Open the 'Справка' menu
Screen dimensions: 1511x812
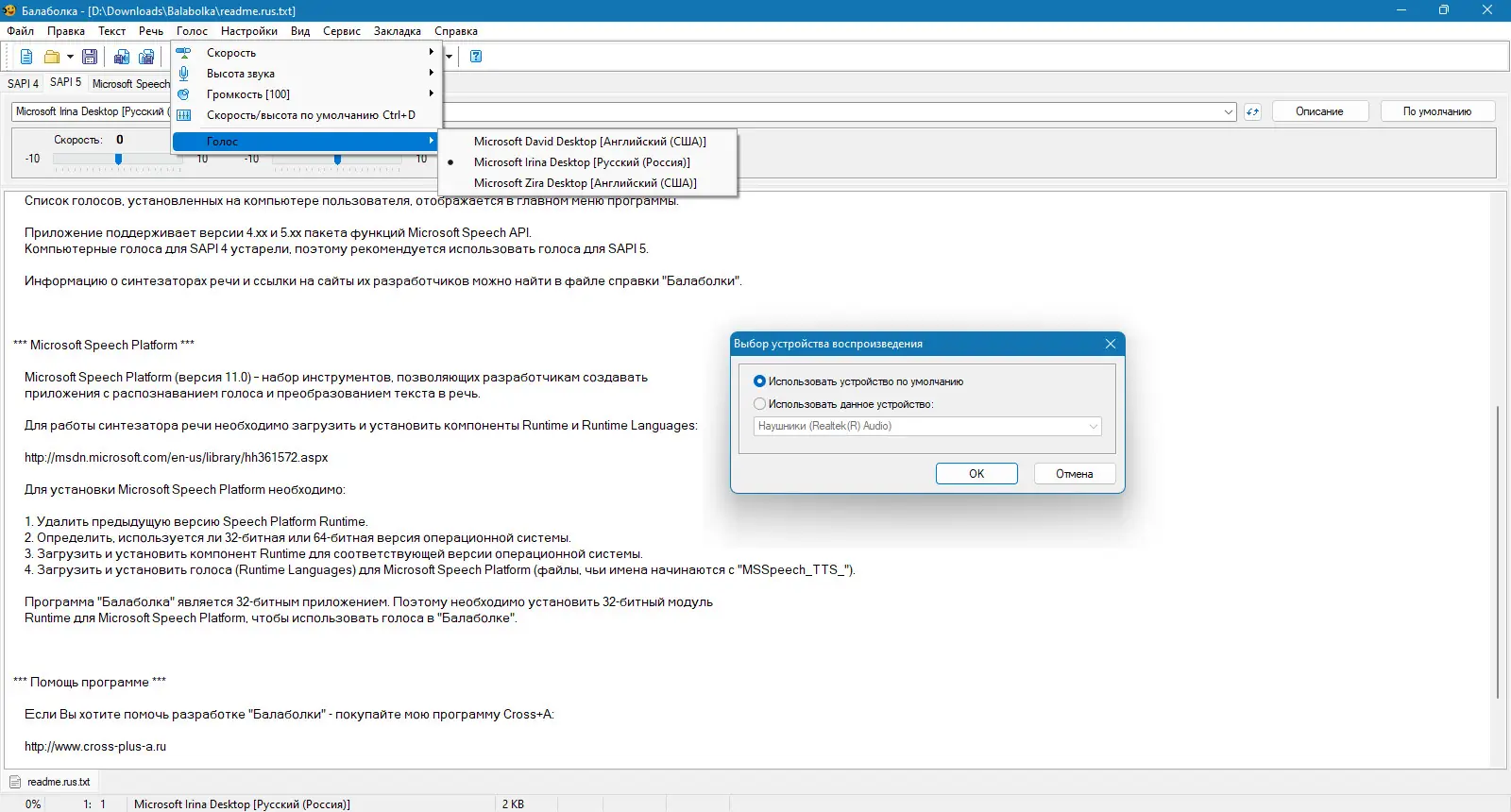pos(456,31)
